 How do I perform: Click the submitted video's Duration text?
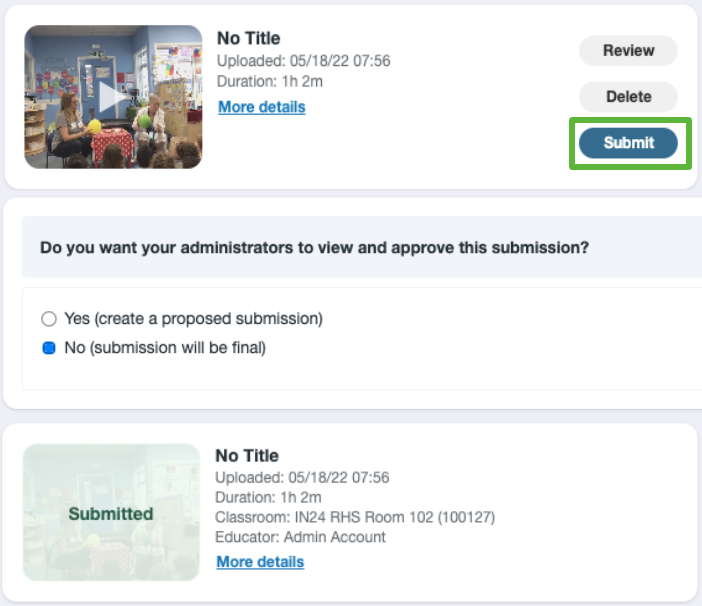[x=268, y=497]
